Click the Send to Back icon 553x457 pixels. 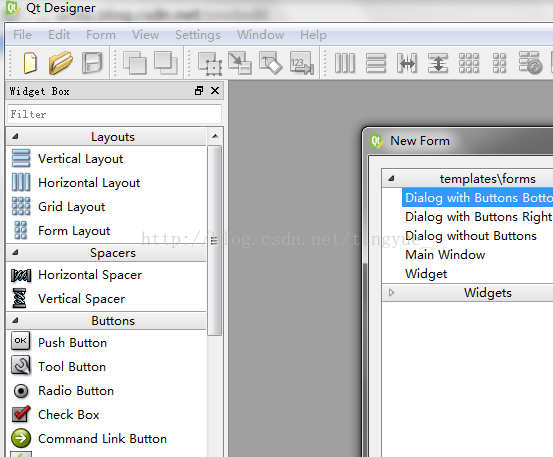pos(134,63)
